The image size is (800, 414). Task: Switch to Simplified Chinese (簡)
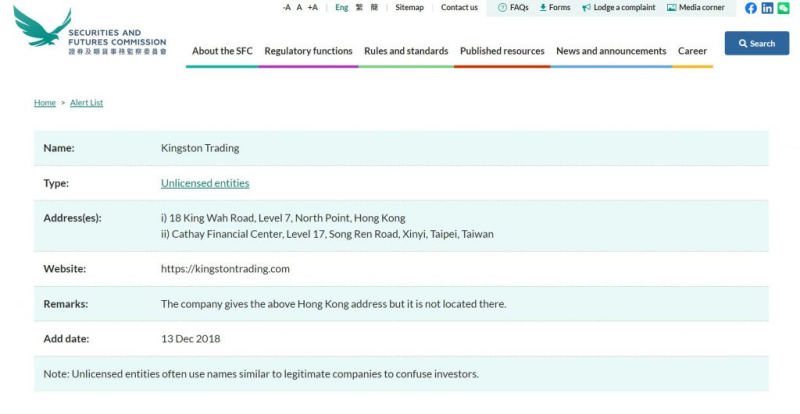(x=374, y=8)
